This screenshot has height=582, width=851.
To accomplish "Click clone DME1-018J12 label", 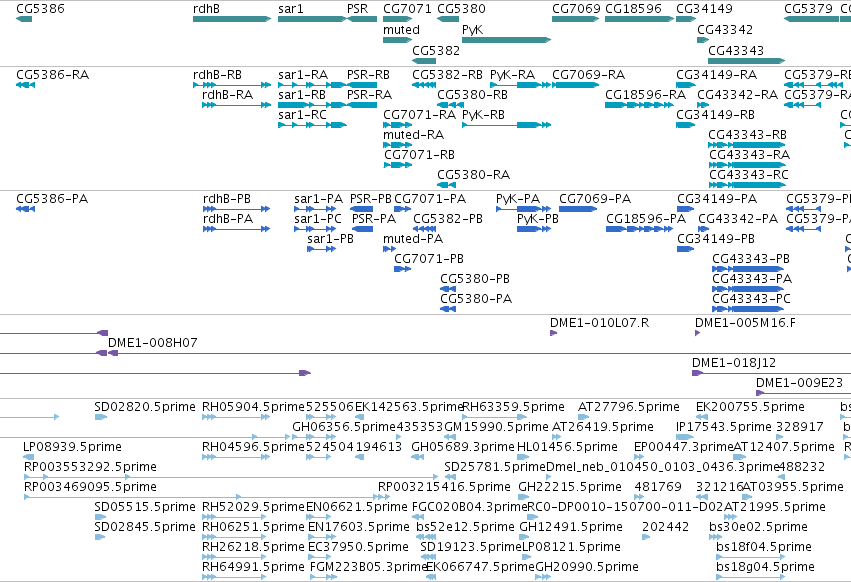I will coord(734,363).
